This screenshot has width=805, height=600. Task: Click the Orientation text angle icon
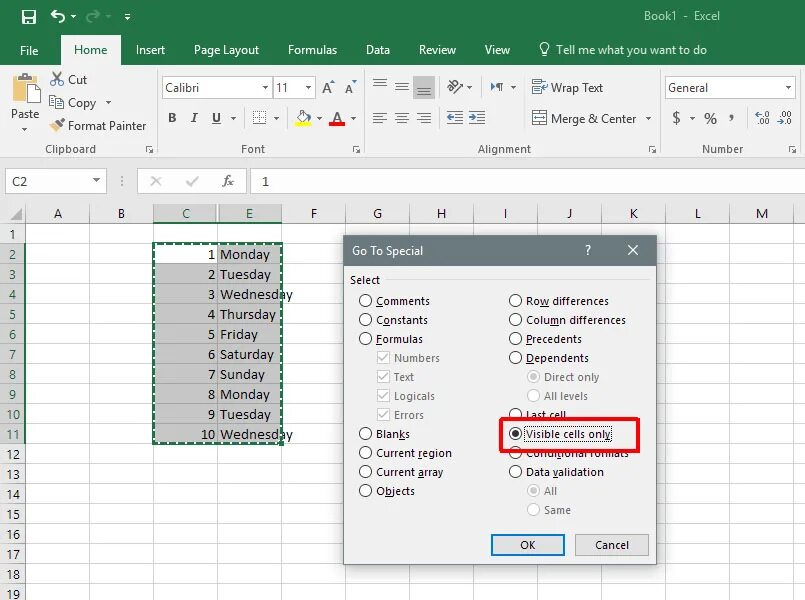point(455,86)
